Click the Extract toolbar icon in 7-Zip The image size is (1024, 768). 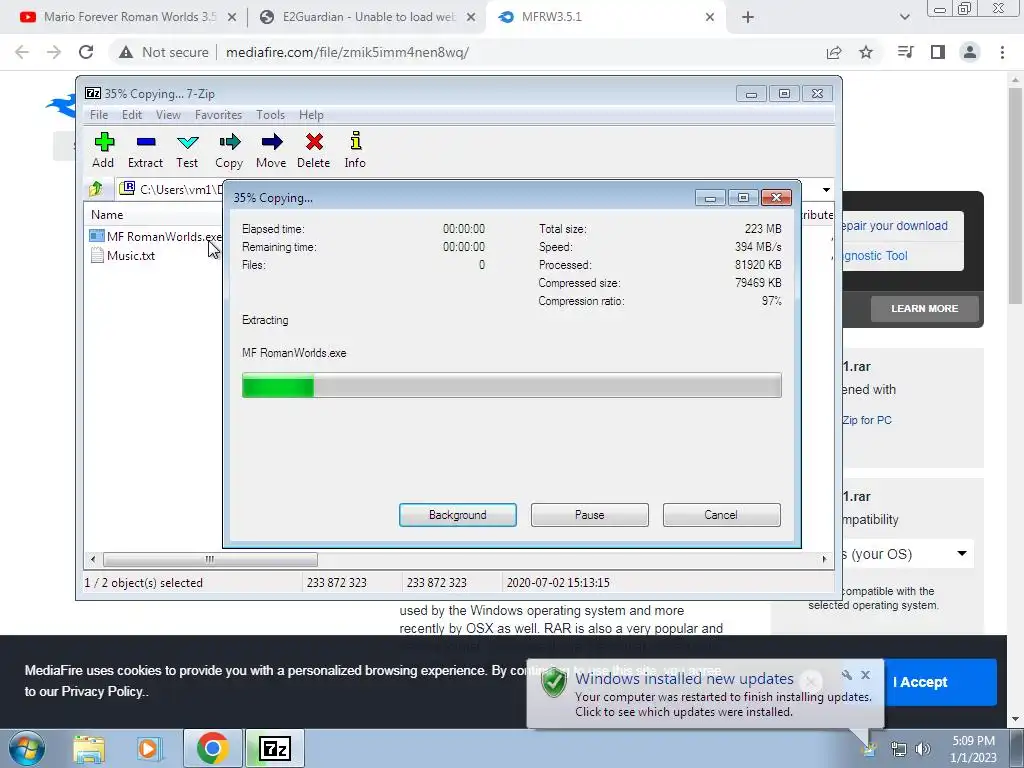(145, 150)
